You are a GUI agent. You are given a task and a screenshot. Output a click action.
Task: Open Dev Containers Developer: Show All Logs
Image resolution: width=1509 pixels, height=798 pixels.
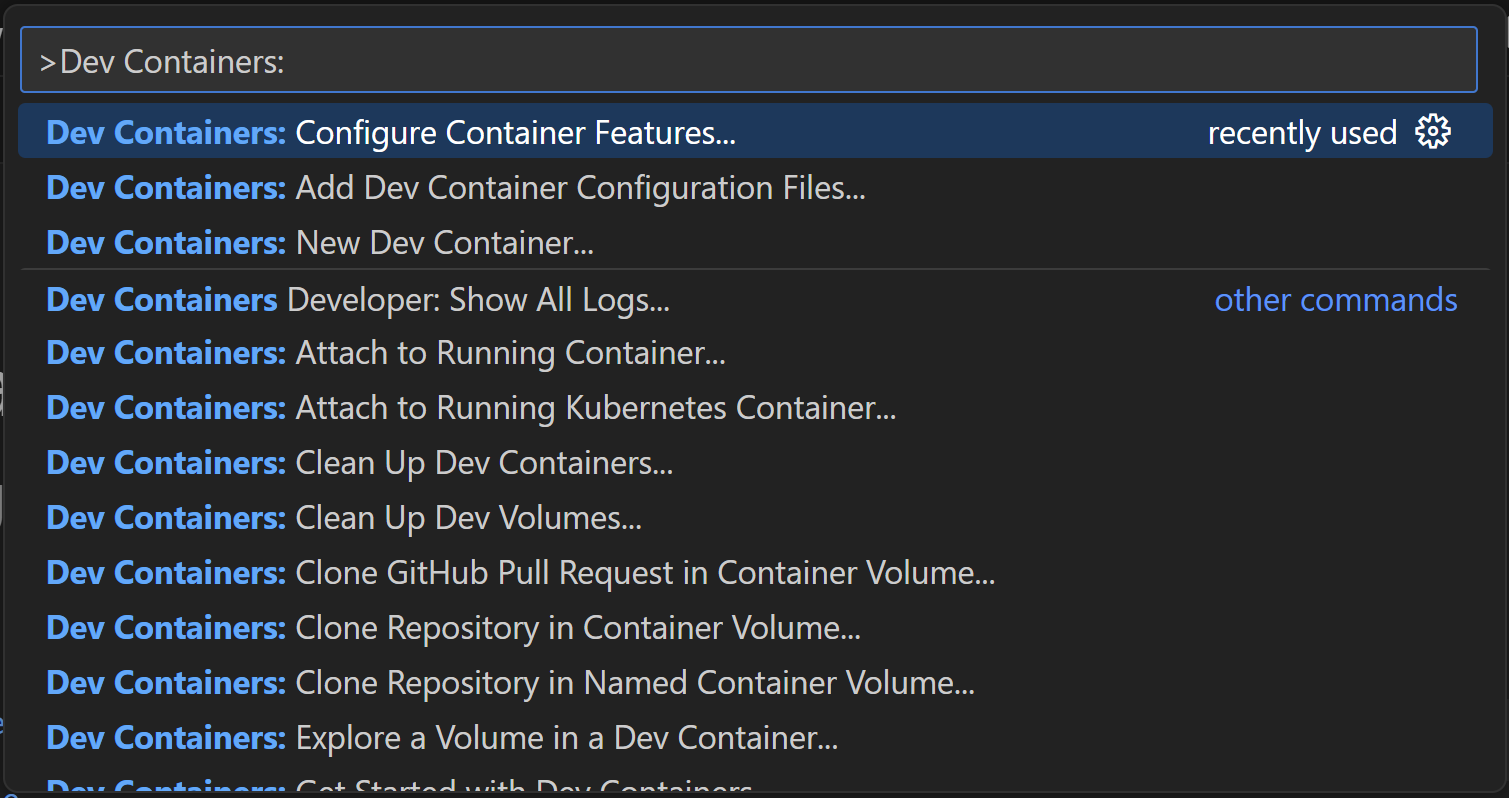pyautogui.click(x=755, y=299)
